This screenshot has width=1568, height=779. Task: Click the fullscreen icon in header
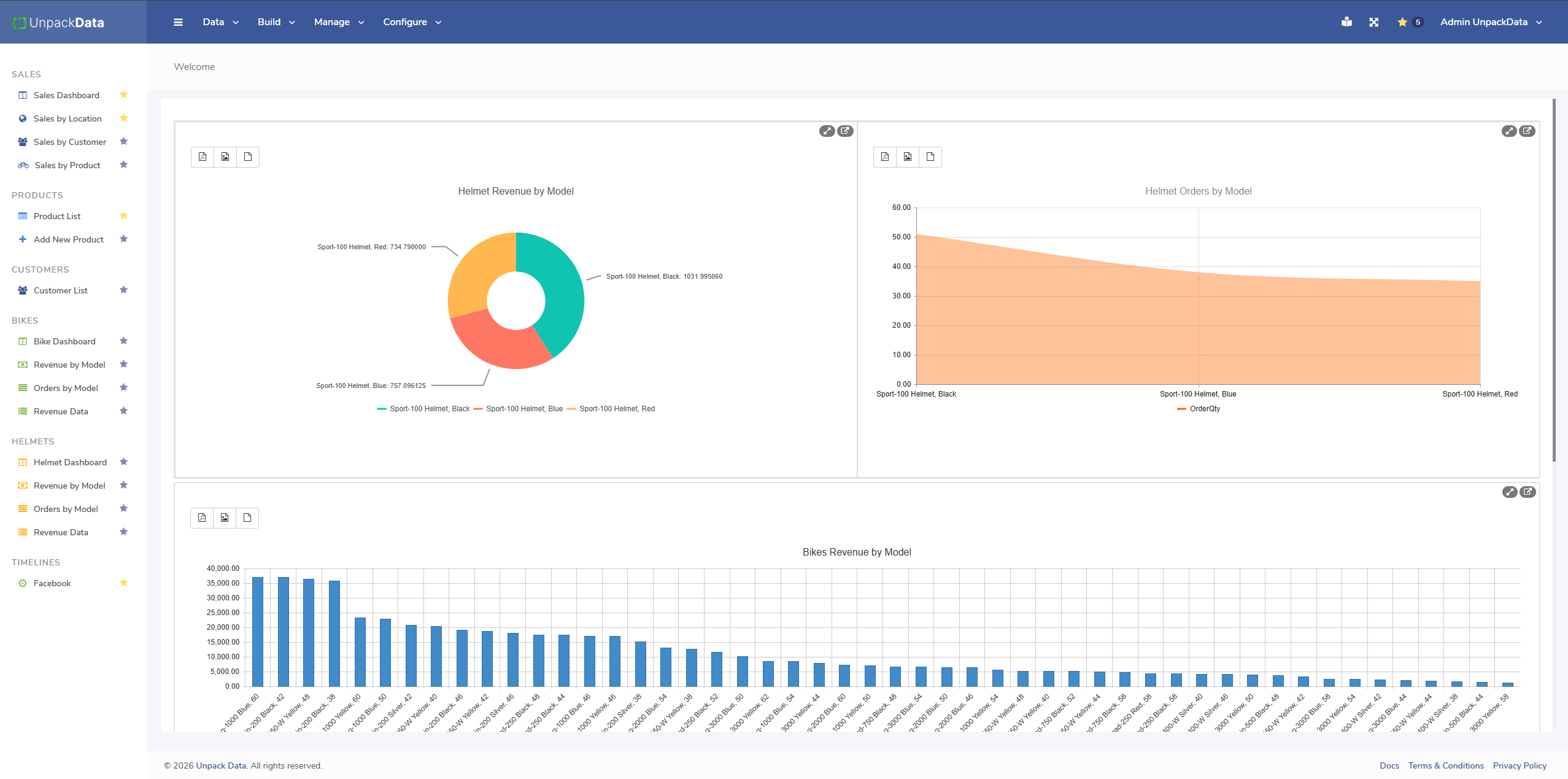pos(1373,22)
